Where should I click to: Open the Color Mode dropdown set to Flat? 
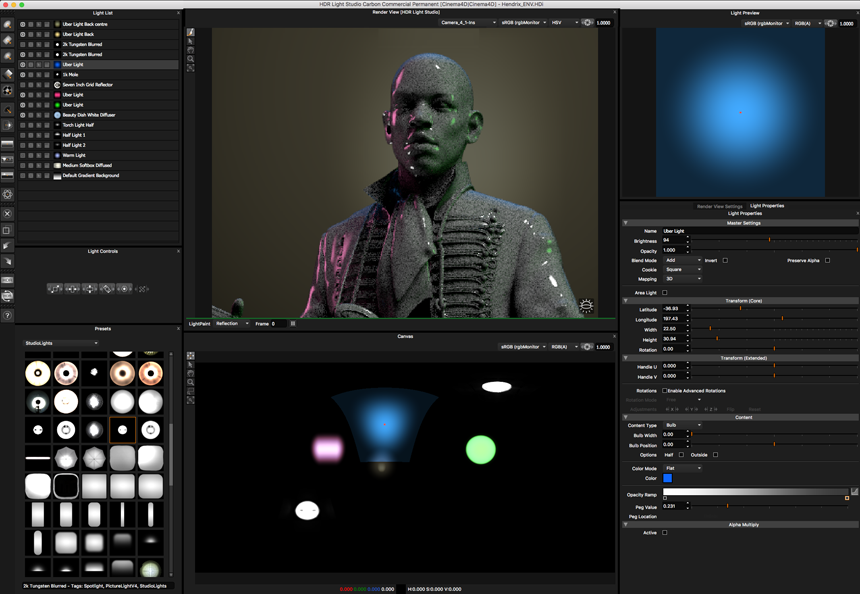click(x=682, y=468)
